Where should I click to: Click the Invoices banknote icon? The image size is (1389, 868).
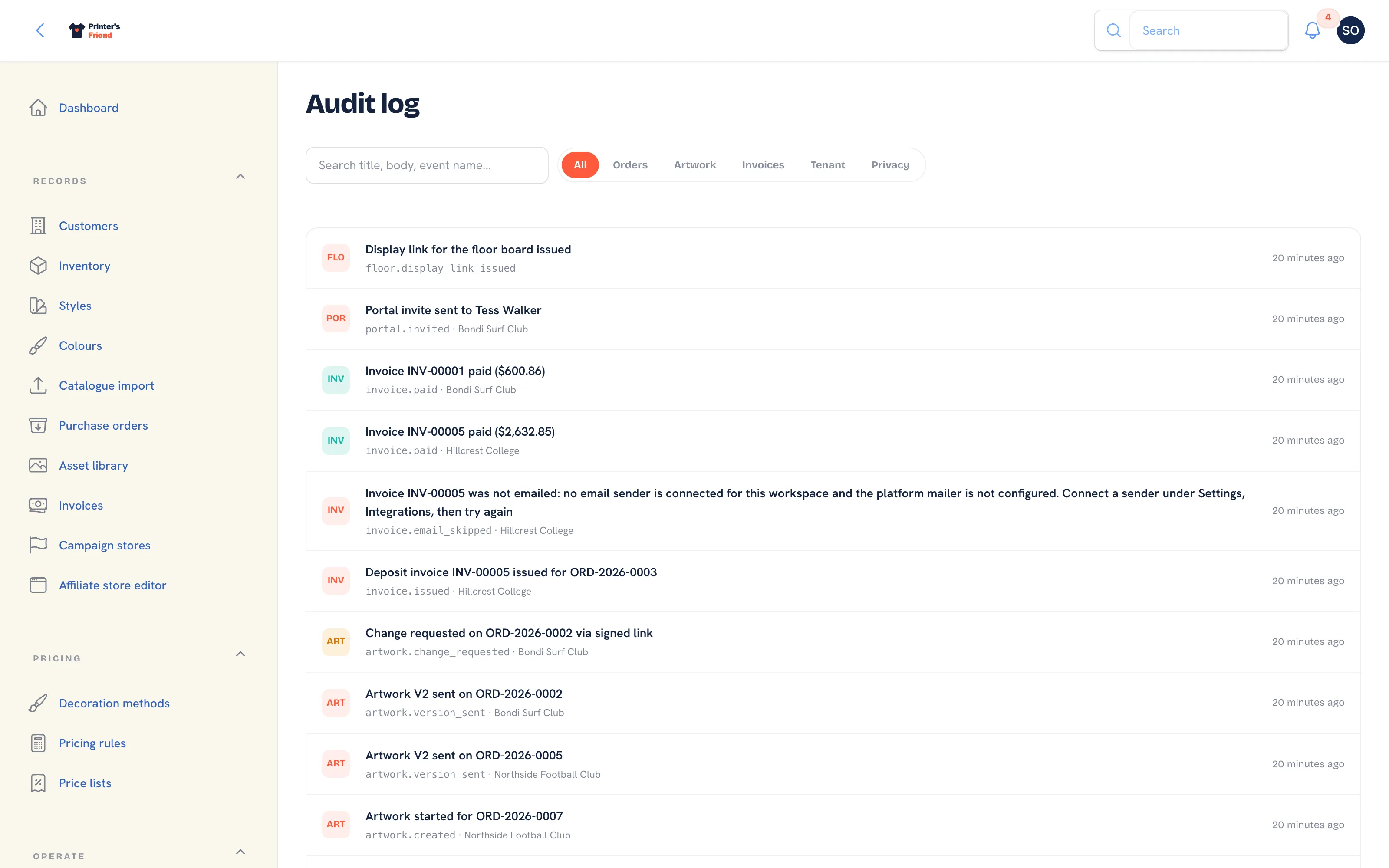point(38,505)
